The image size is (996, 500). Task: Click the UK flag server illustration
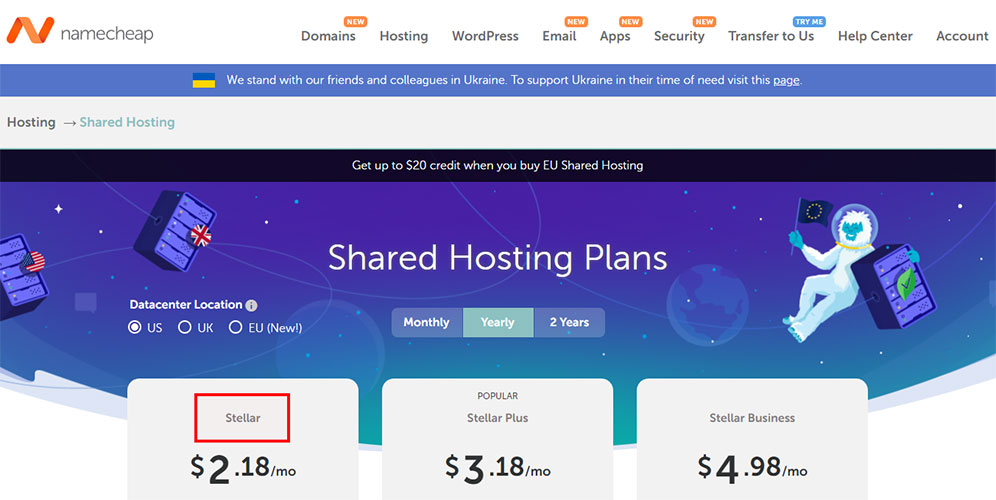[x=175, y=230]
